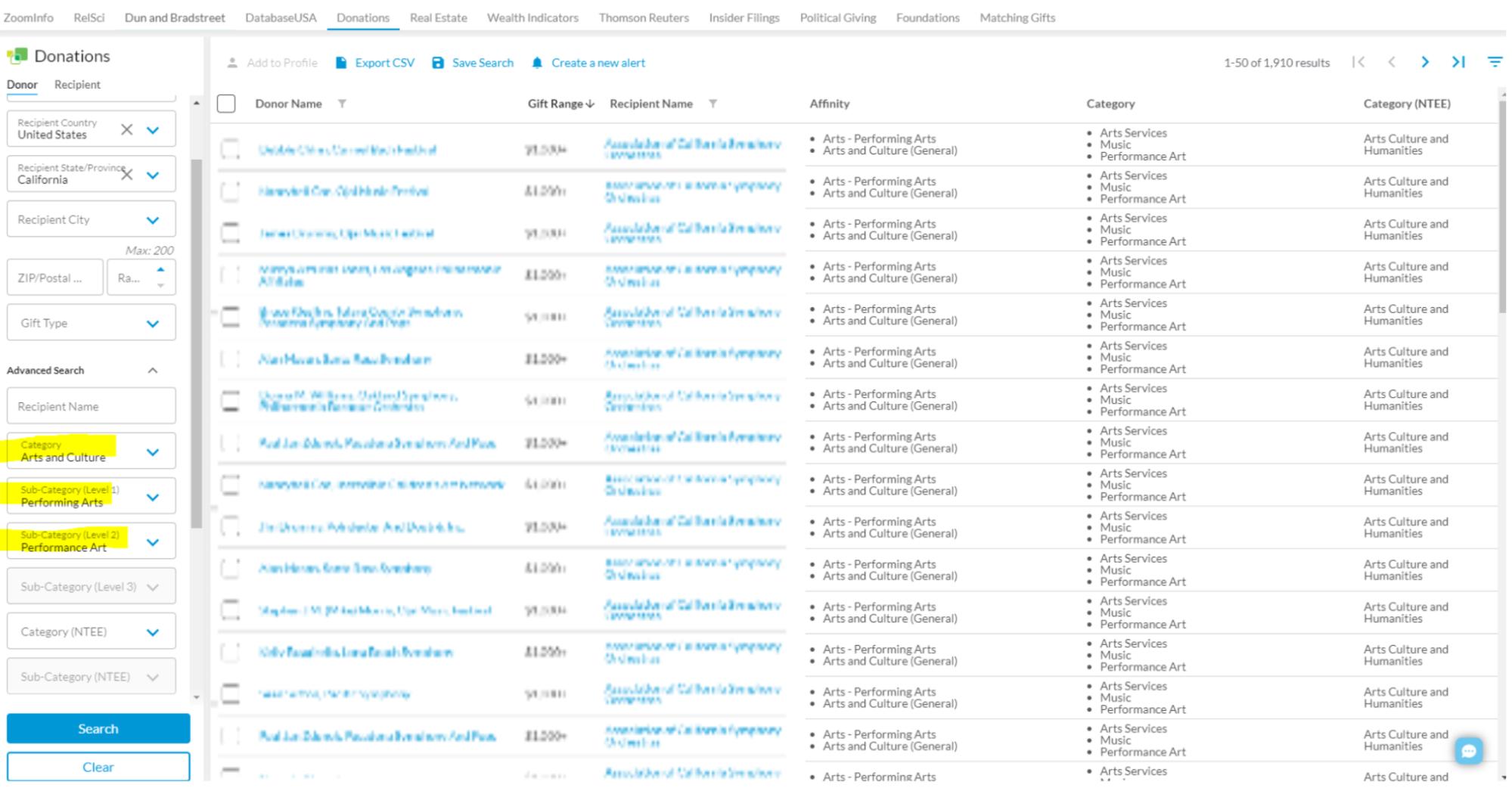The width and height of the screenshot is (1512, 788).
Task: Select the Recipient tab
Action: point(77,85)
